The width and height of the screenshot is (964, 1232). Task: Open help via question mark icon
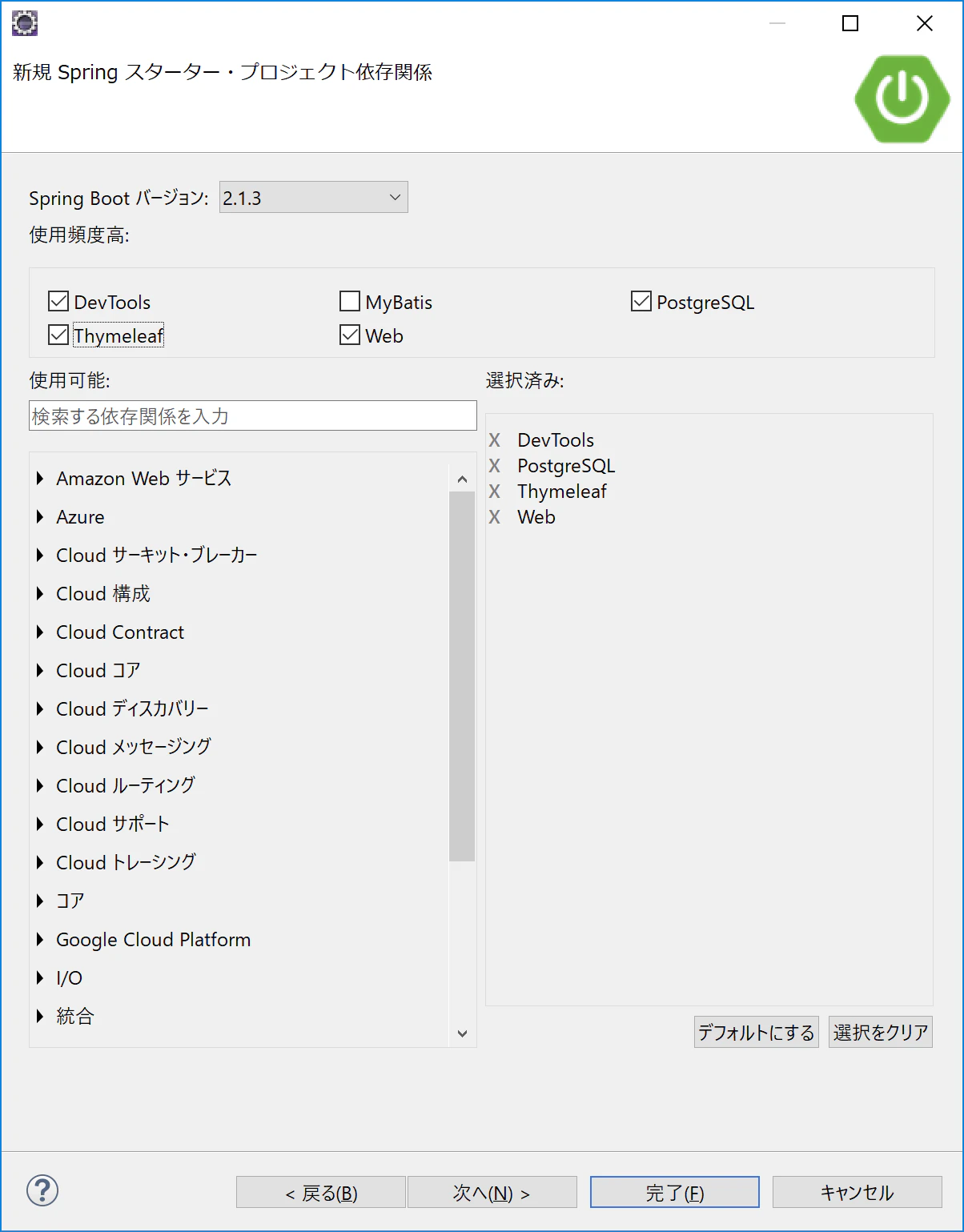(x=42, y=1190)
